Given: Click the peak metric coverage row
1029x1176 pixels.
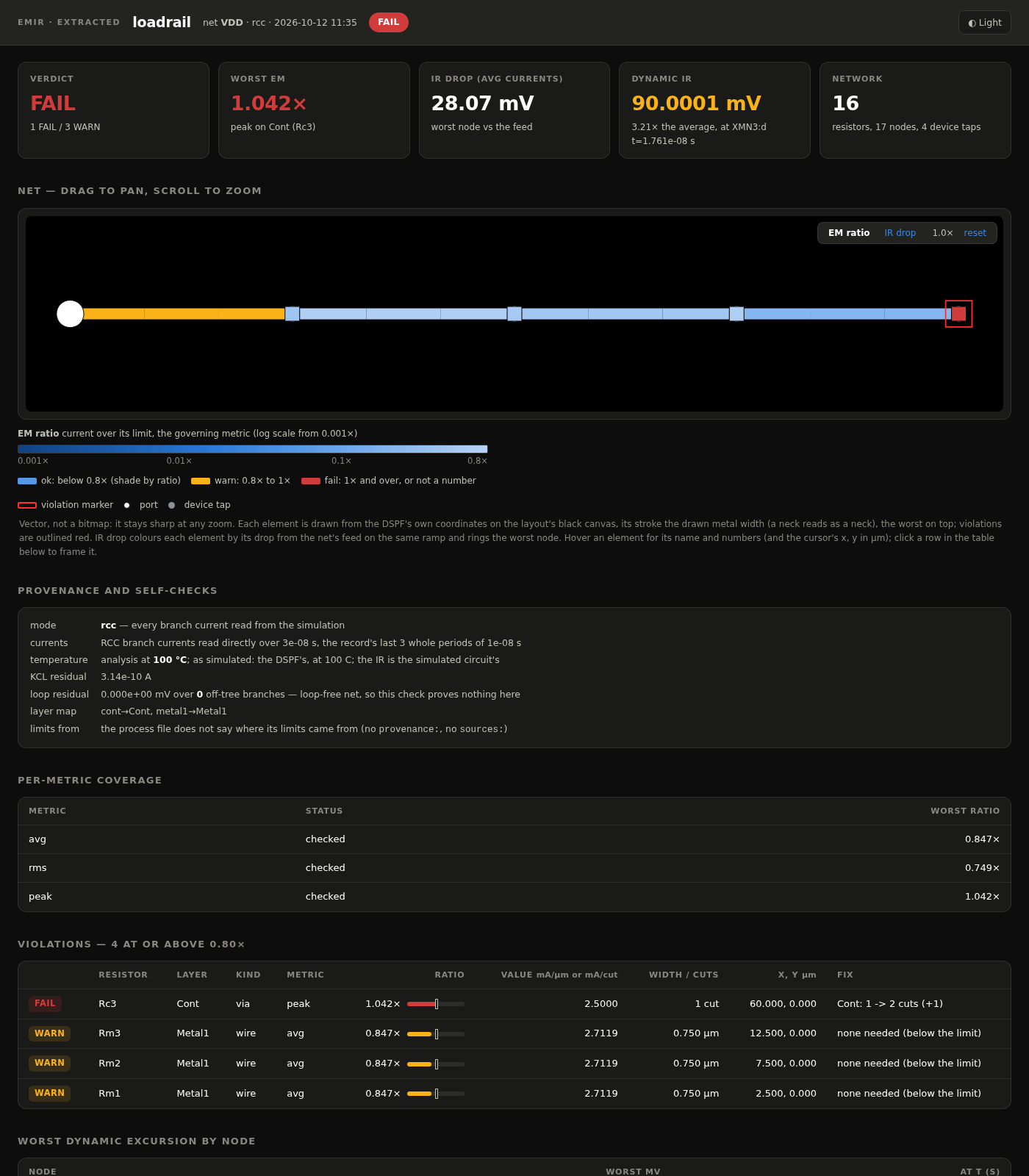Looking at the screenshot, I should (x=514, y=897).
